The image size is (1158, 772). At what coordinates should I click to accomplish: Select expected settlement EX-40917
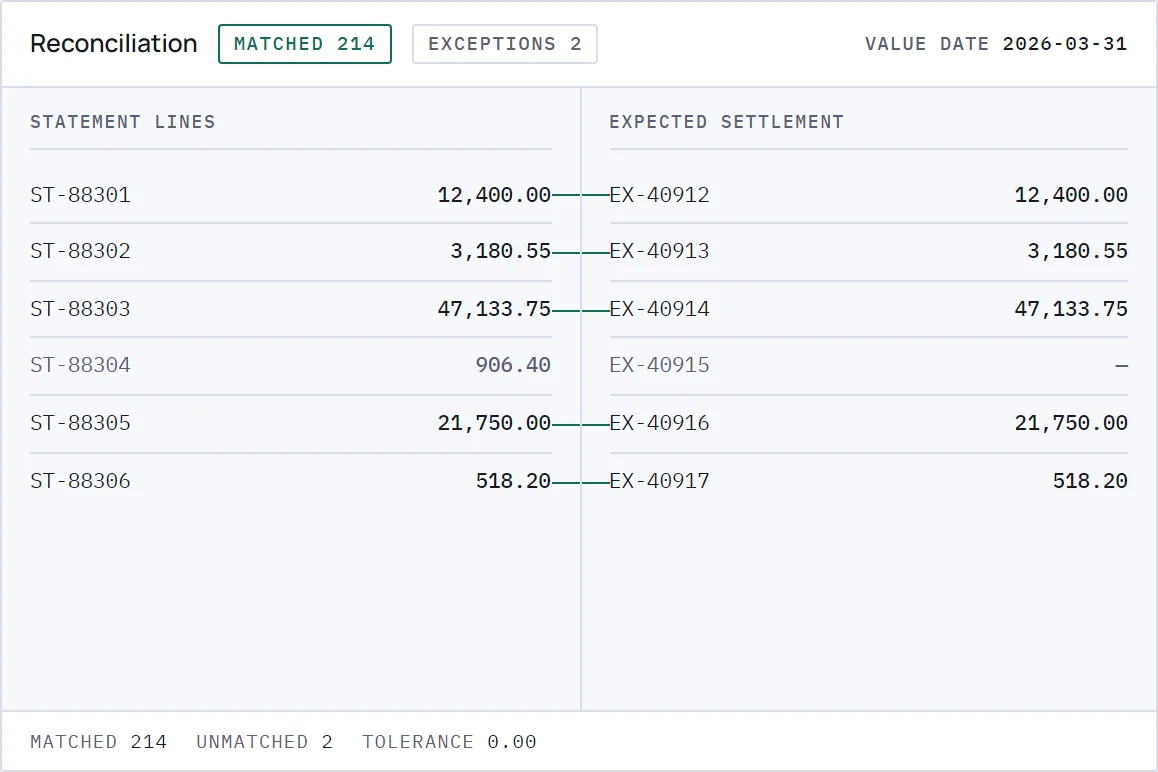[868, 481]
